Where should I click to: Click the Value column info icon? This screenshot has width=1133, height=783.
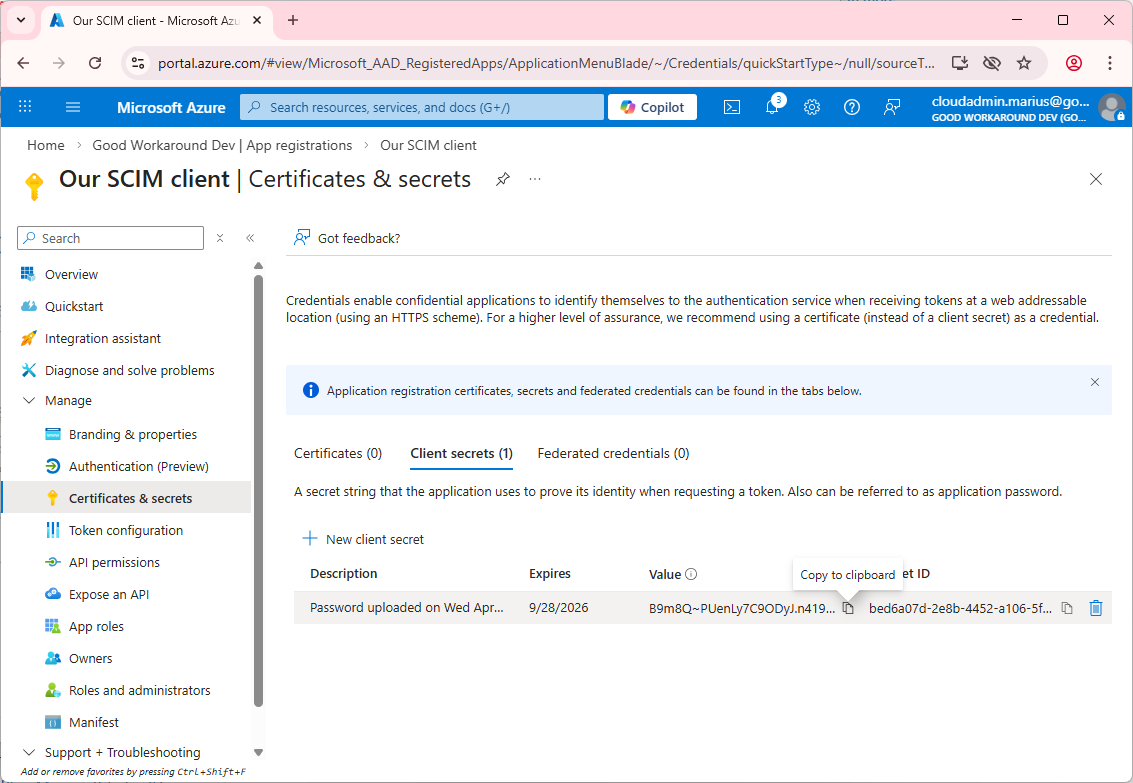tap(691, 574)
